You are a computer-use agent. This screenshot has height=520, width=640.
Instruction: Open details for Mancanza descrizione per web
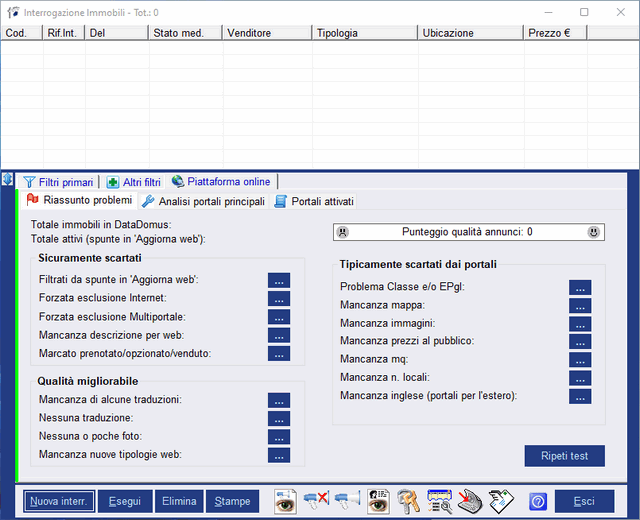(279, 336)
